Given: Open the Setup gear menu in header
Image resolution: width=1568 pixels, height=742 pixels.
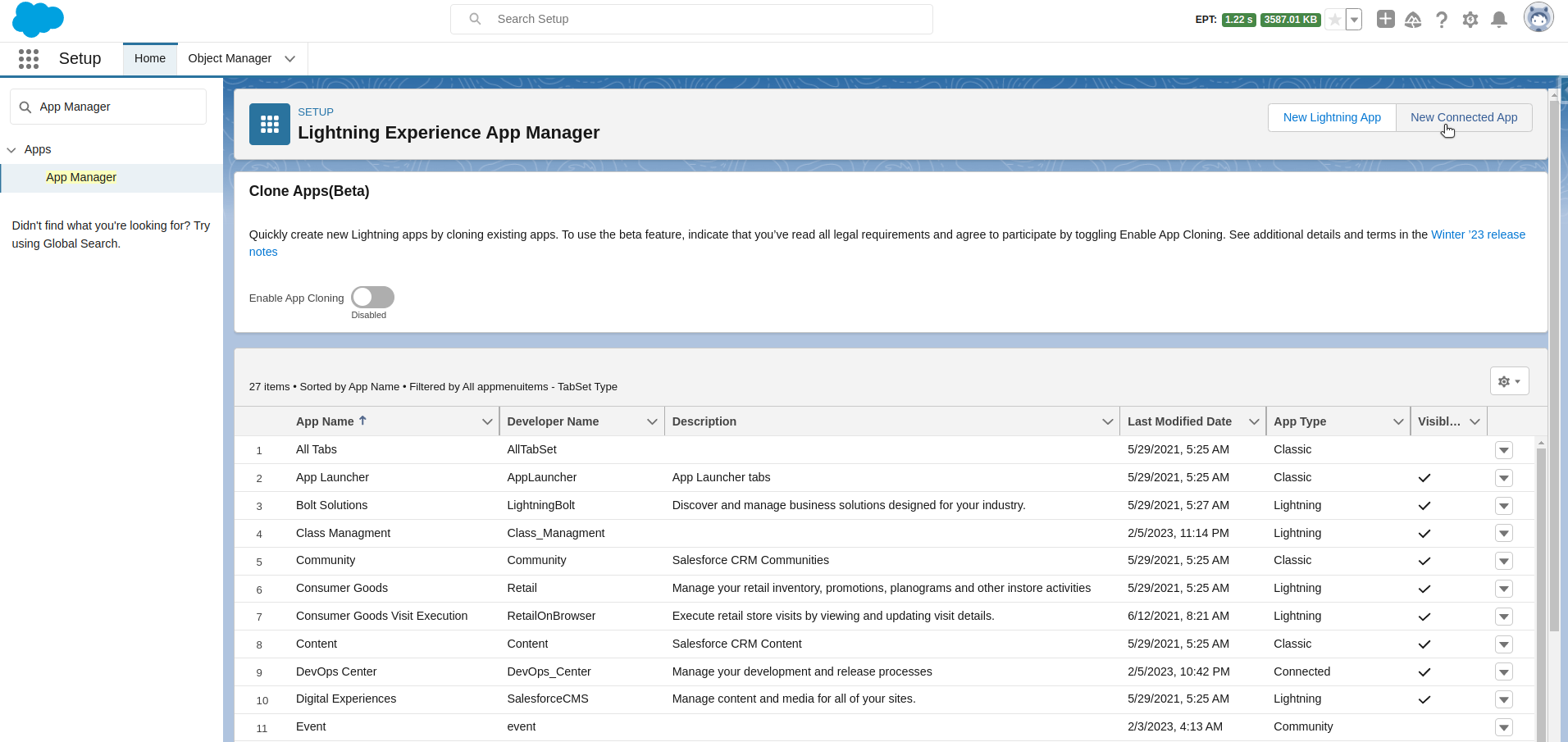Looking at the screenshot, I should [x=1470, y=20].
